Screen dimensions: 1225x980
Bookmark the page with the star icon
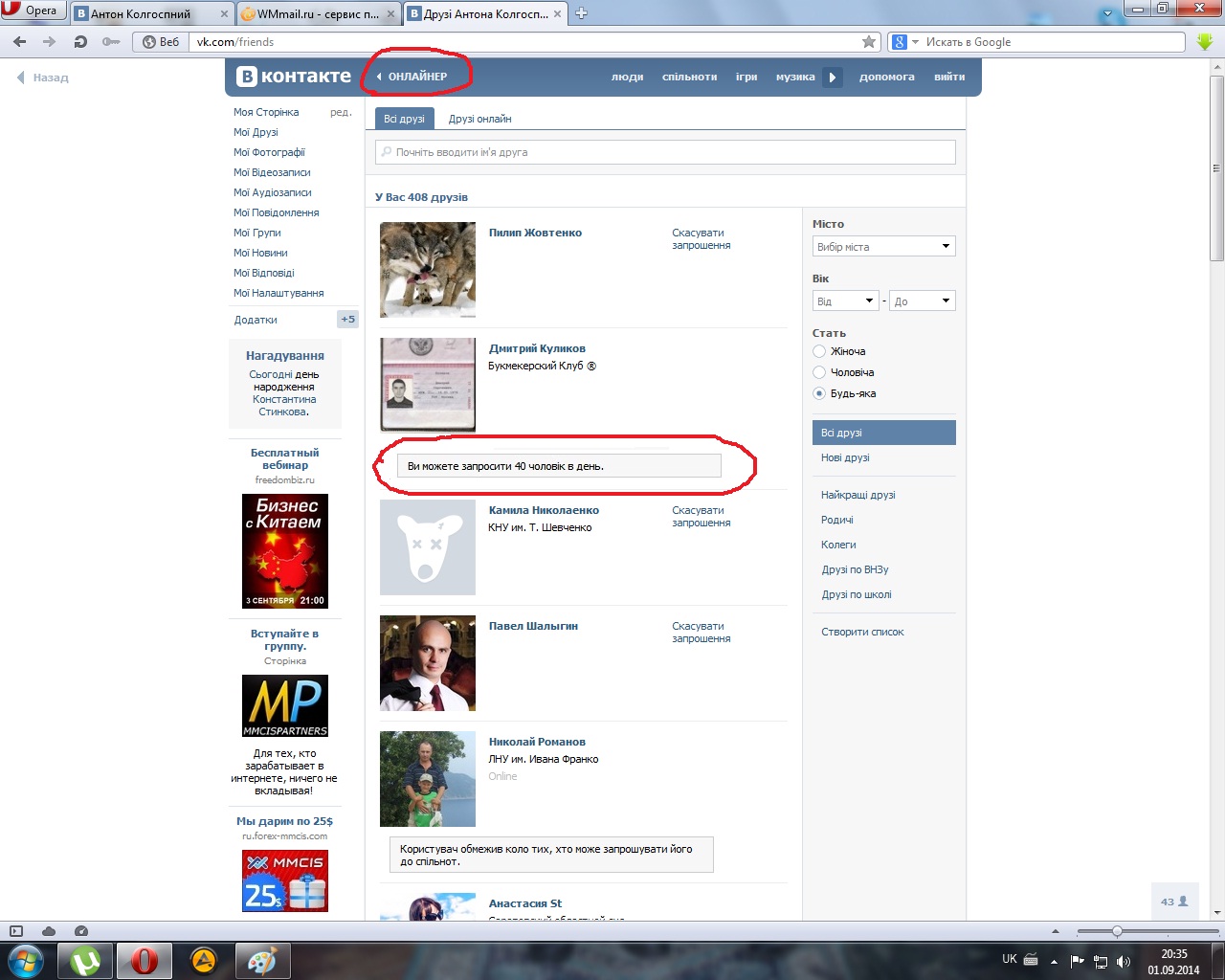[869, 42]
